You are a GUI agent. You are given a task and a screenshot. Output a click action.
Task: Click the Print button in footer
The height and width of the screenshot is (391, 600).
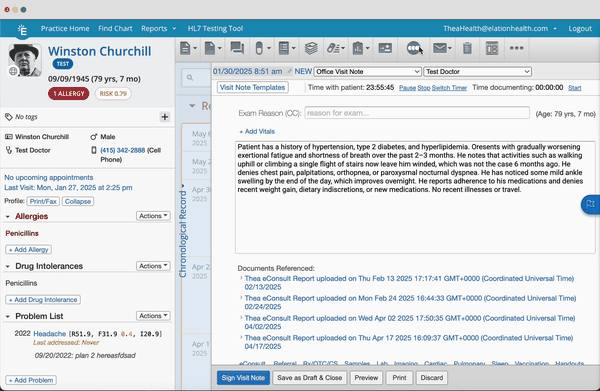pos(399,378)
